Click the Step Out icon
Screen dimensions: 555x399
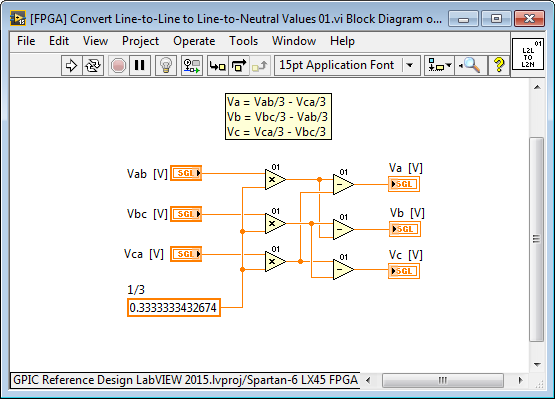click(260, 65)
